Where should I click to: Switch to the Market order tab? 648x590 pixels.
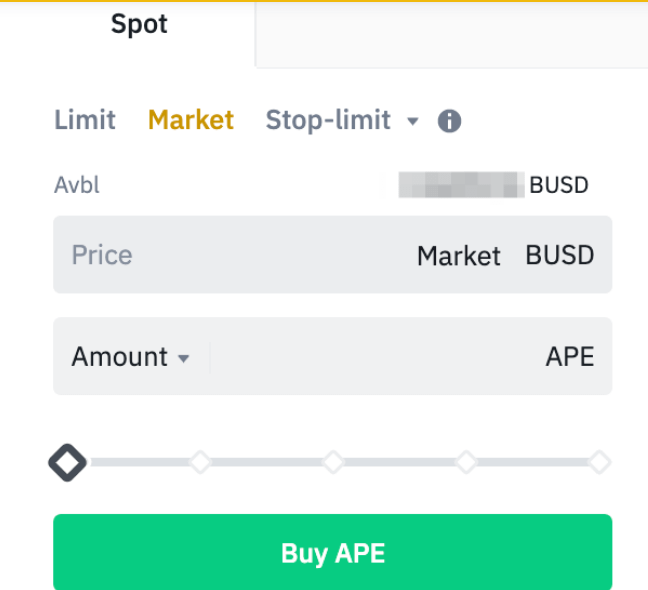click(x=191, y=120)
